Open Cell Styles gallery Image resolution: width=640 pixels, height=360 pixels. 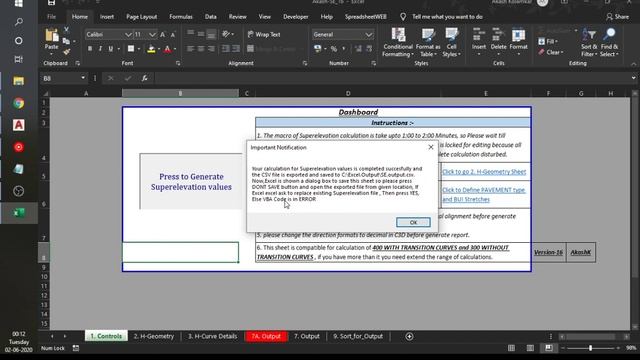tap(451, 42)
